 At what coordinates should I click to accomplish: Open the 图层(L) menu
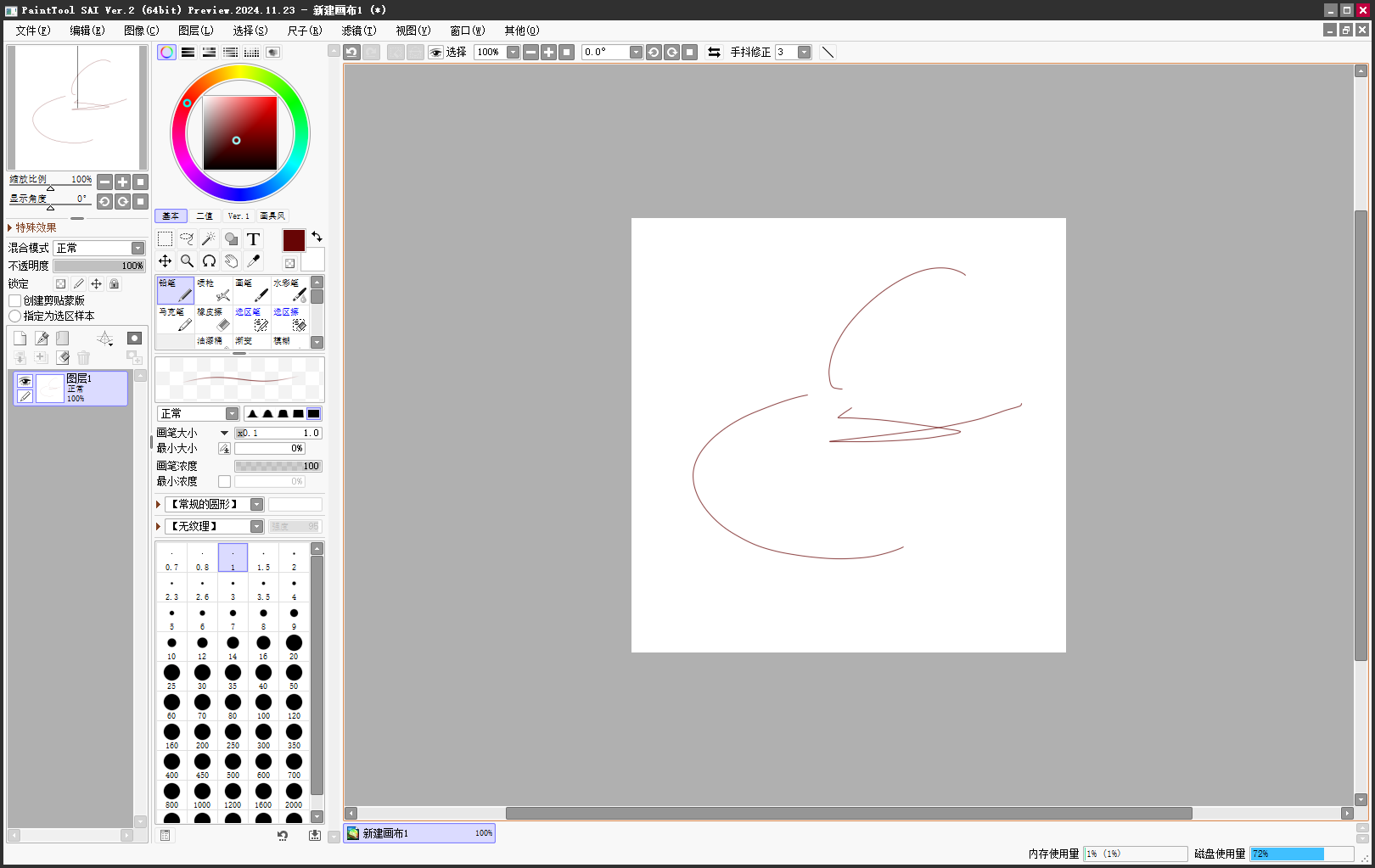pos(195,31)
